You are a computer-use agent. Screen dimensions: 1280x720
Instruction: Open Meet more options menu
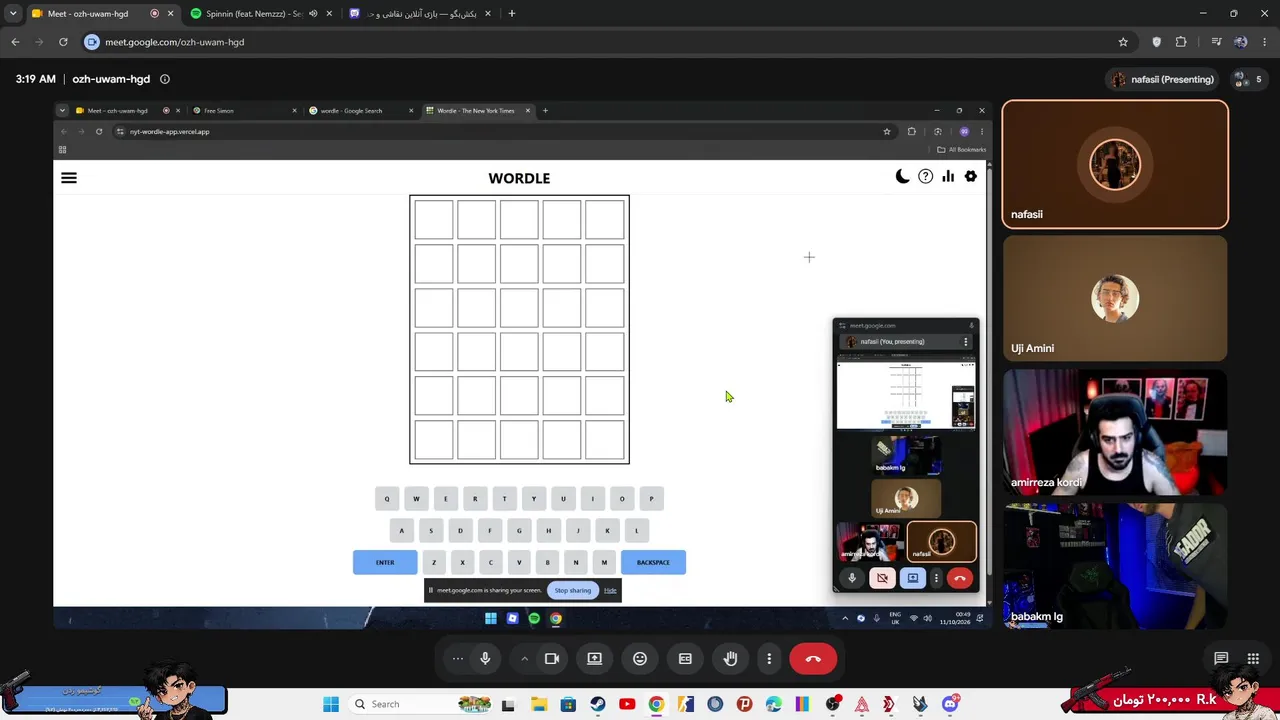(x=769, y=659)
